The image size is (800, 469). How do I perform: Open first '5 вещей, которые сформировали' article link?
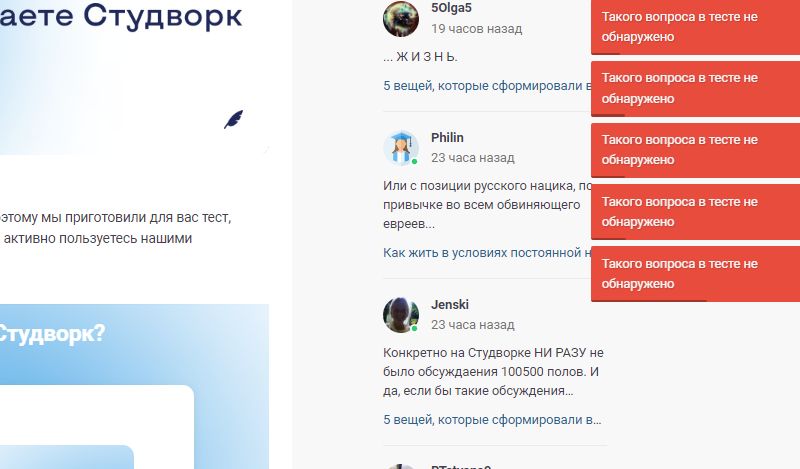tap(487, 86)
